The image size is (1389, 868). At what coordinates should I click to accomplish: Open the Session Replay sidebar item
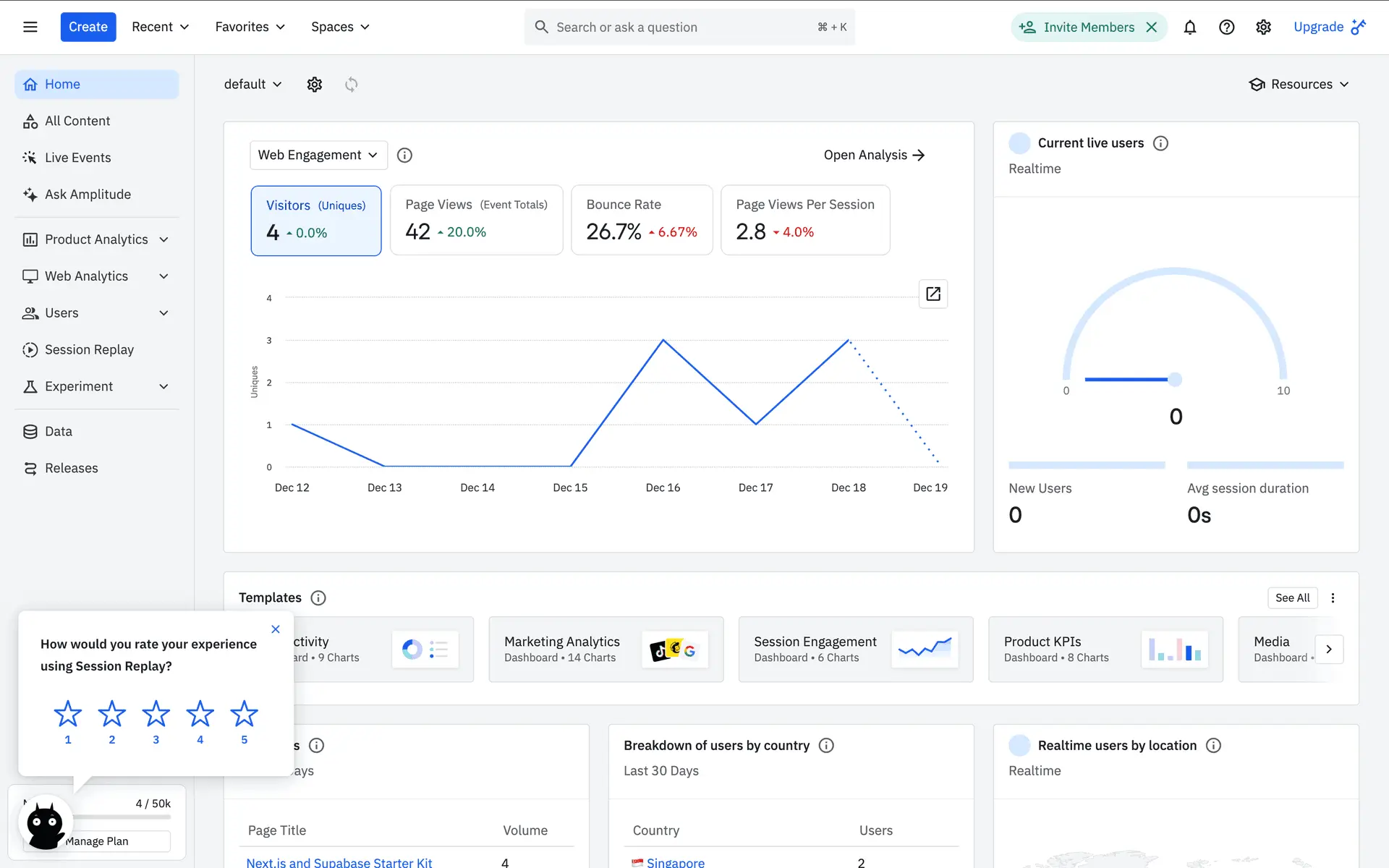89,349
